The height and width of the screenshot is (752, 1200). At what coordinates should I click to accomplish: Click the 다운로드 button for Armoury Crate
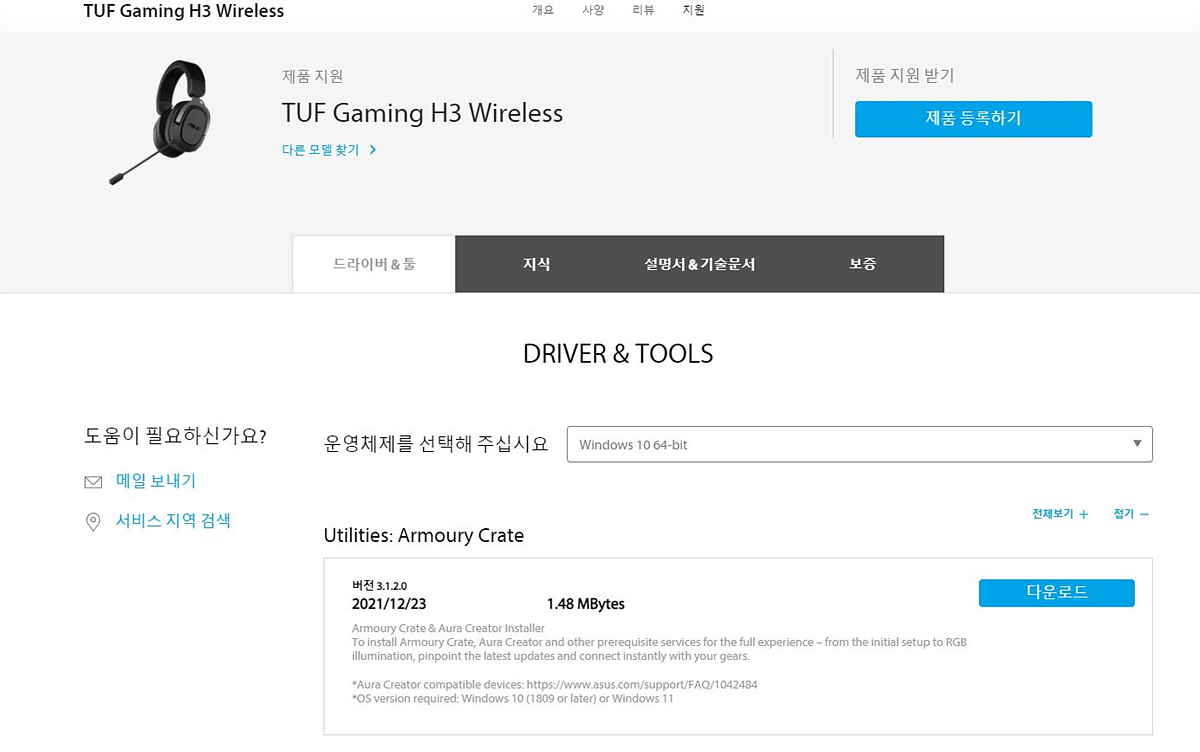(1056, 592)
